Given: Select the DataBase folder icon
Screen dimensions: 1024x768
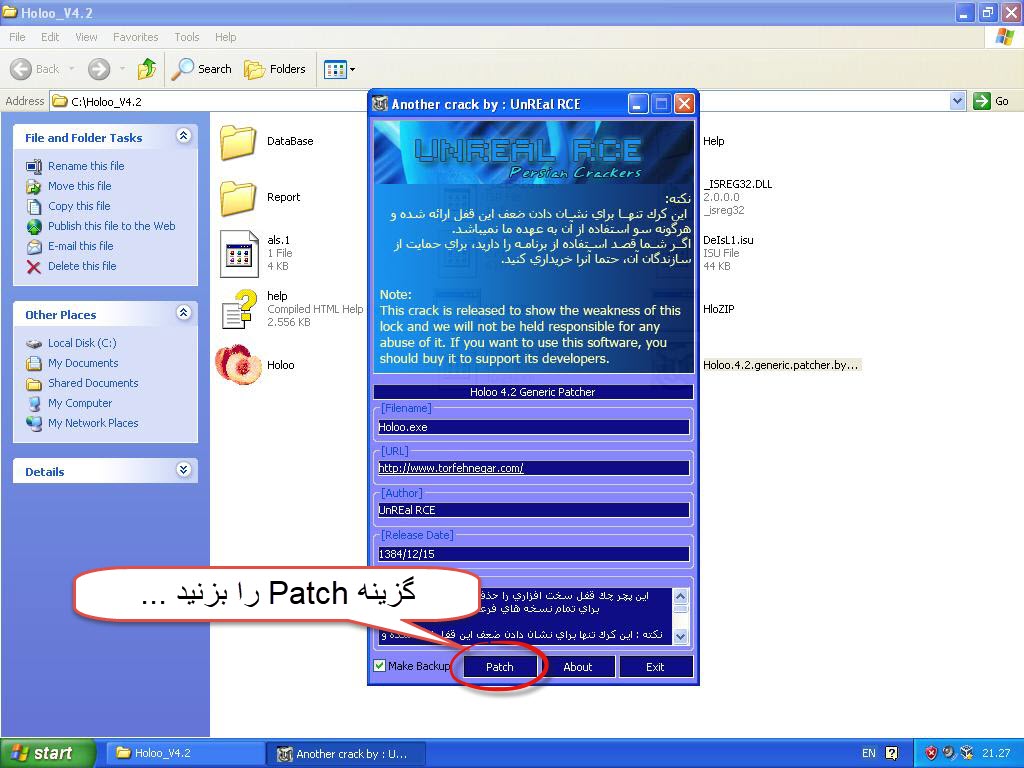Looking at the screenshot, I should tap(238, 142).
